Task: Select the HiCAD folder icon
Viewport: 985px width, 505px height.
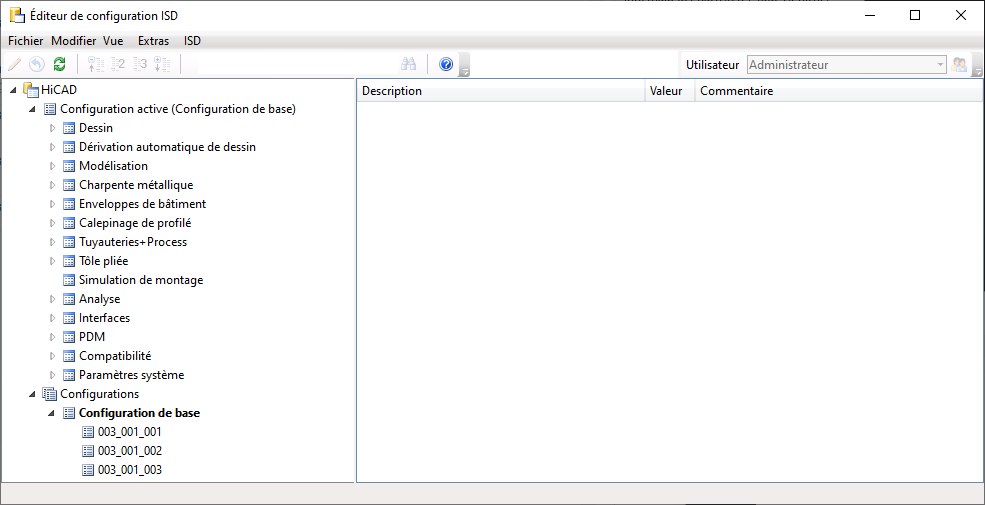Action: 31,90
